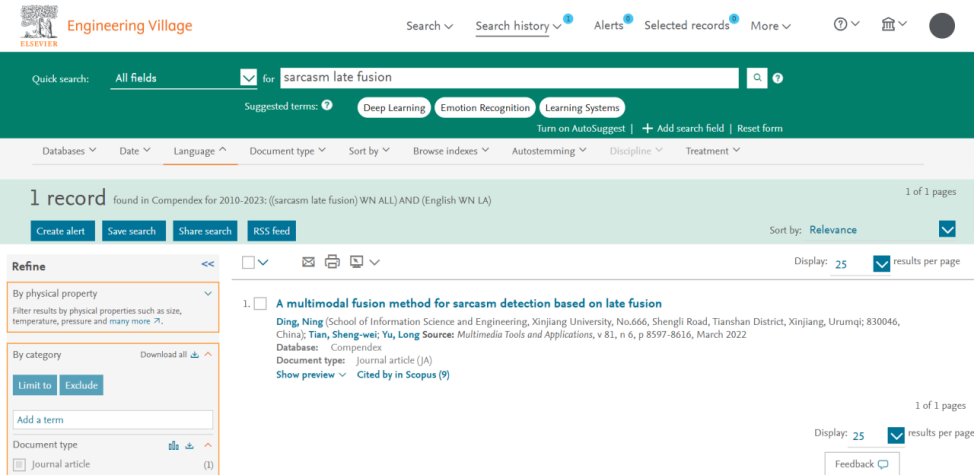
Task: Click the Add a term field
Action: tap(113, 420)
